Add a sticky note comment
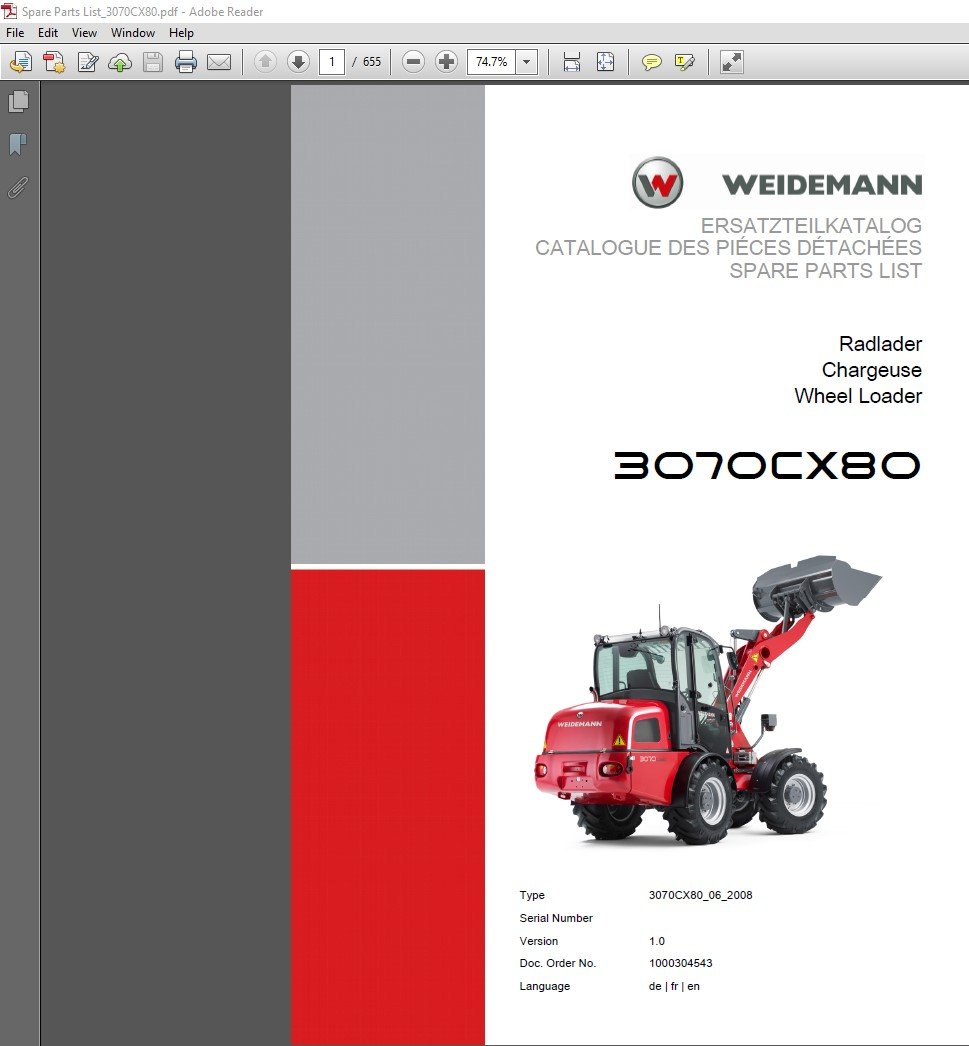Viewport: 969px width, 1046px height. point(651,62)
